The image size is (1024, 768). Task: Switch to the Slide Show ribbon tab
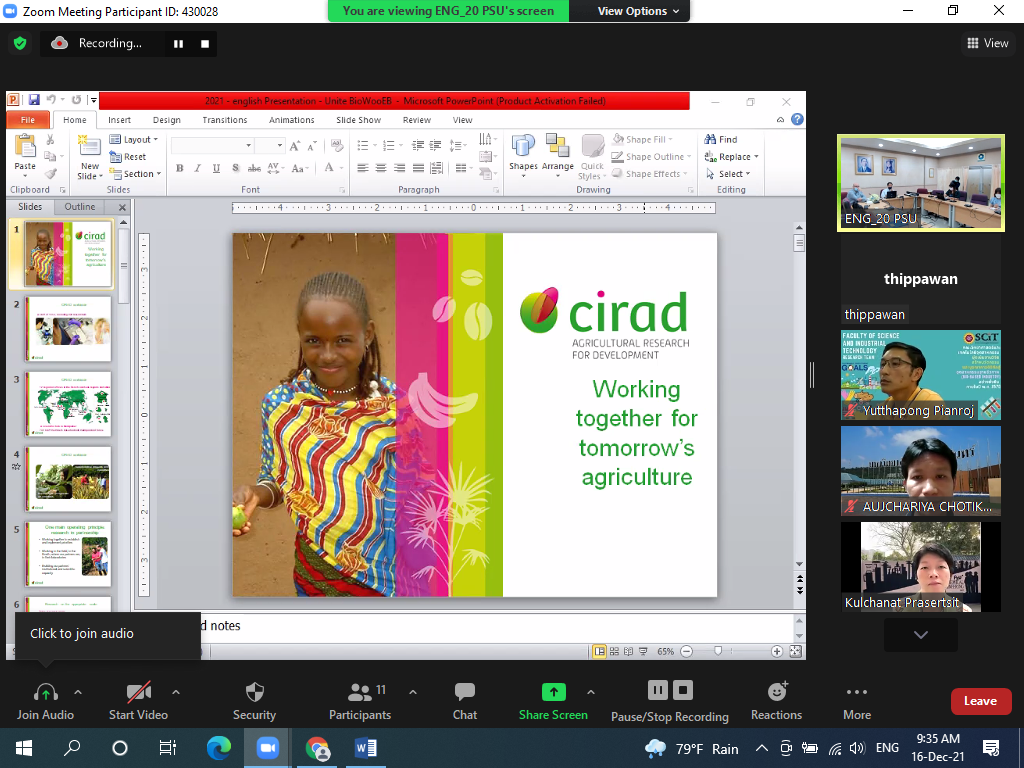click(x=359, y=120)
